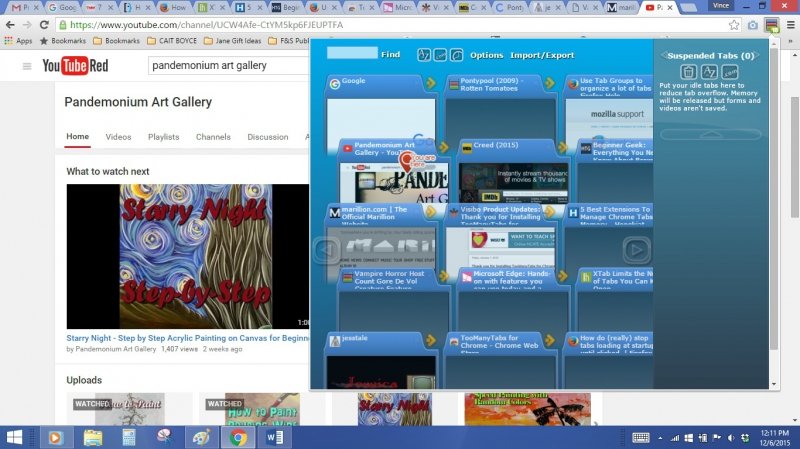Click the Chrome address bar URL

point(206,25)
